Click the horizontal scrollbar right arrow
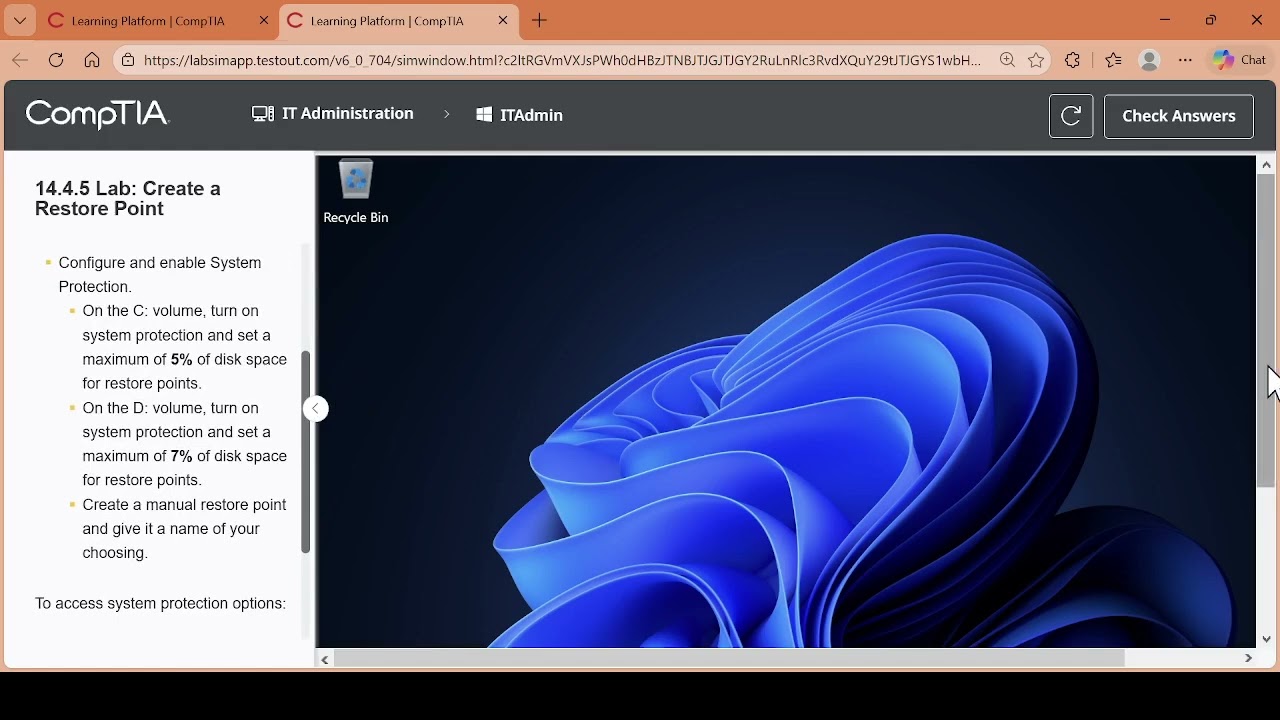Image resolution: width=1280 pixels, height=720 pixels. coord(1248,659)
